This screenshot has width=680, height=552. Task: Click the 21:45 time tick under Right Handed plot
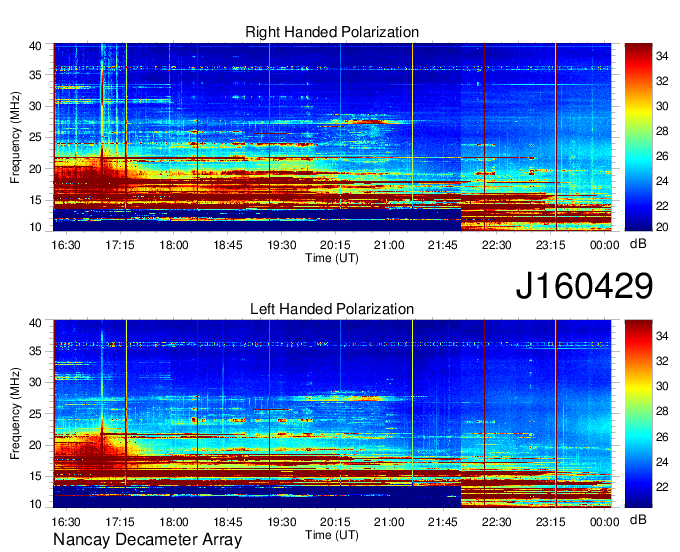click(443, 245)
